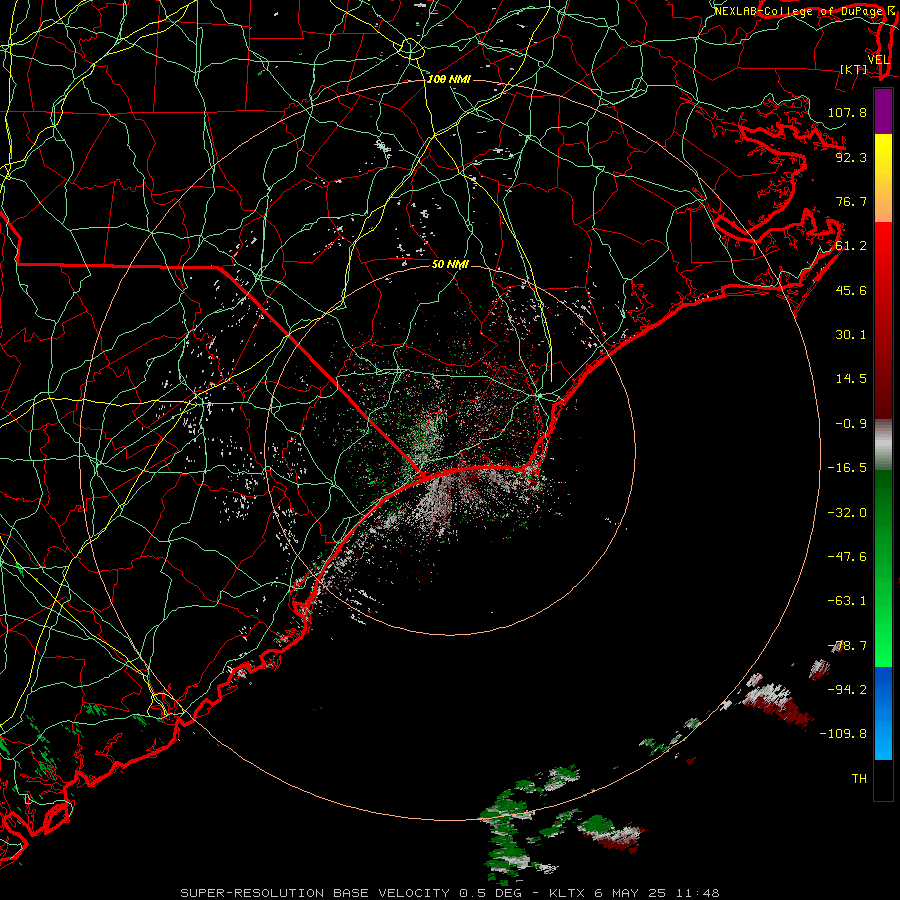Select the 61.2 legend value
Image resolution: width=900 pixels, height=900 pixels.
pos(851,246)
